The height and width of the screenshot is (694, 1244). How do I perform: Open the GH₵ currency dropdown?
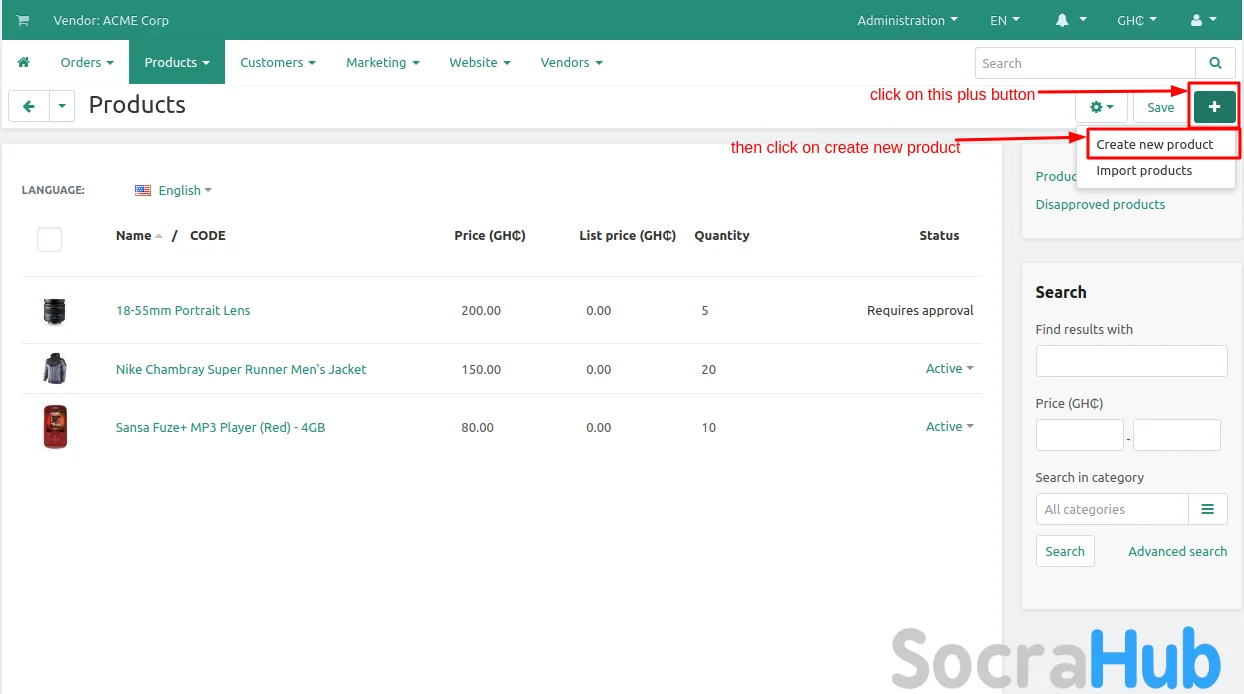[1136, 20]
